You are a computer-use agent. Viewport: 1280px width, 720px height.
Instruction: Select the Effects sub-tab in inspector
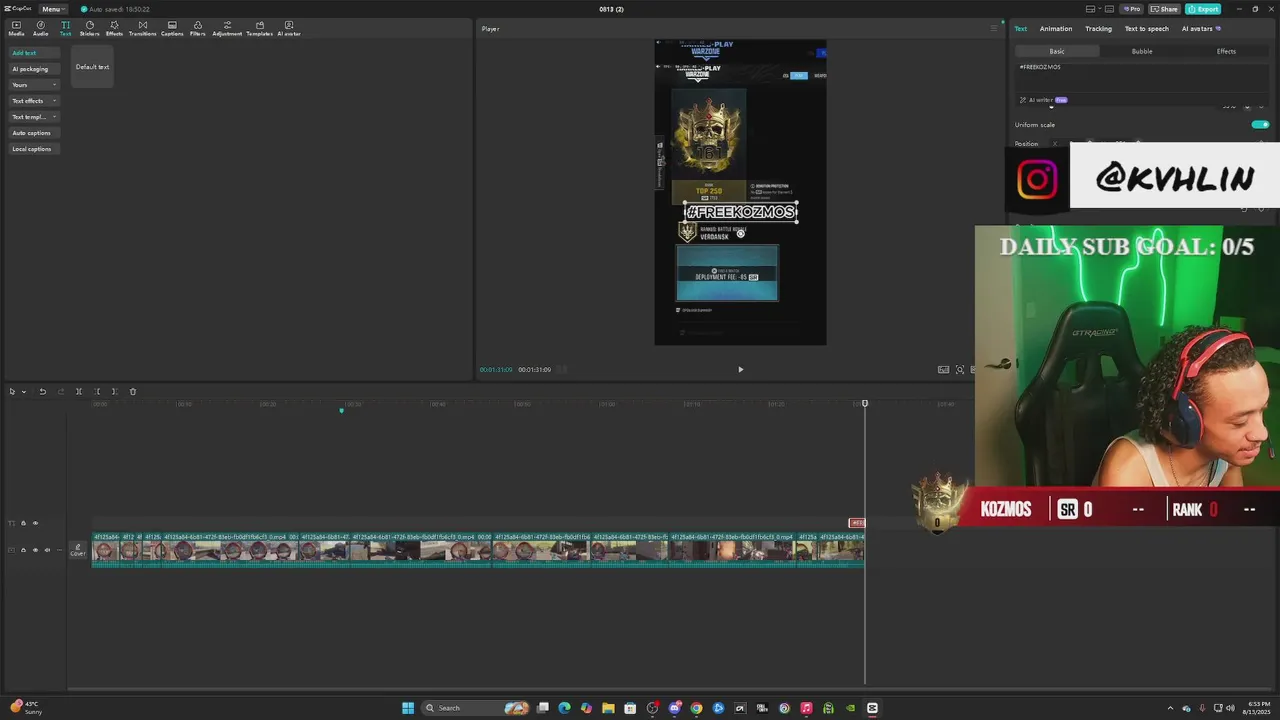[1226, 51]
